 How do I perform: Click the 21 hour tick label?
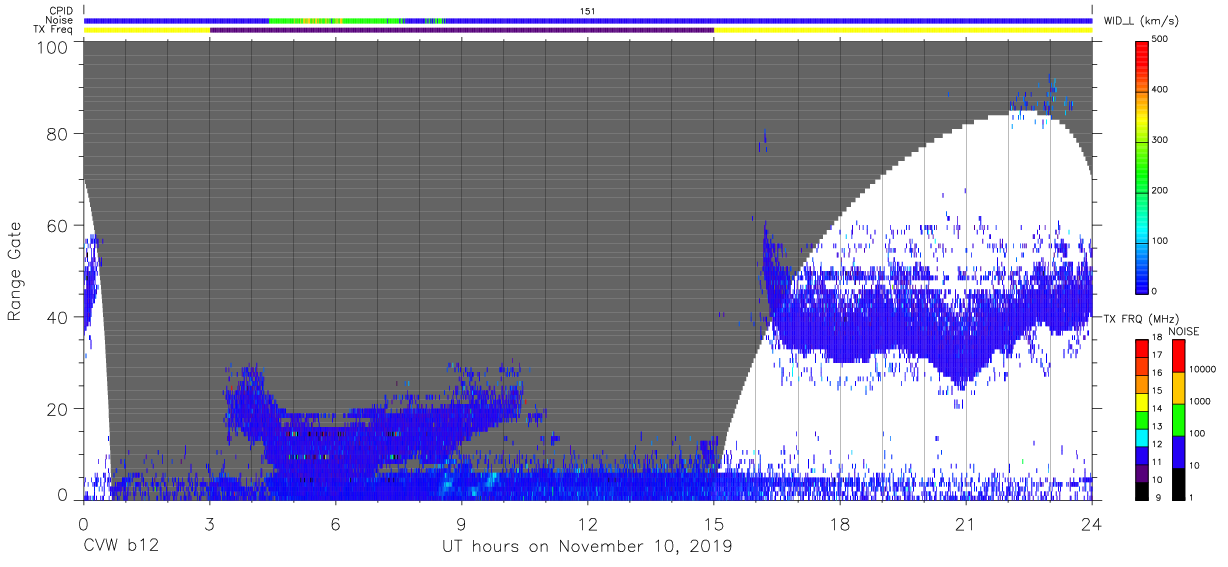(x=966, y=524)
